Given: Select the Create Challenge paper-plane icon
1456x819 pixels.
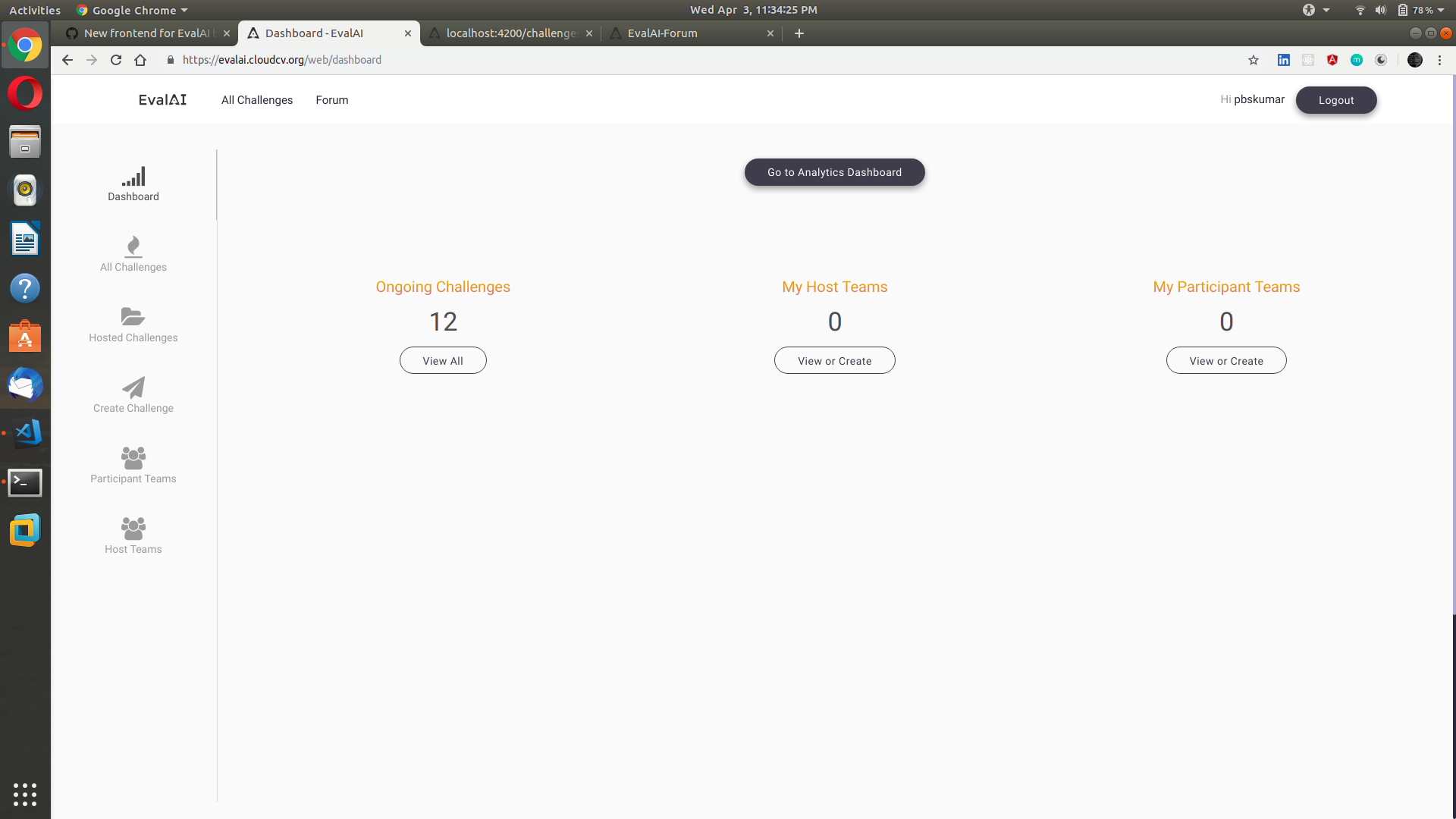Looking at the screenshot, I should point(133,388).
